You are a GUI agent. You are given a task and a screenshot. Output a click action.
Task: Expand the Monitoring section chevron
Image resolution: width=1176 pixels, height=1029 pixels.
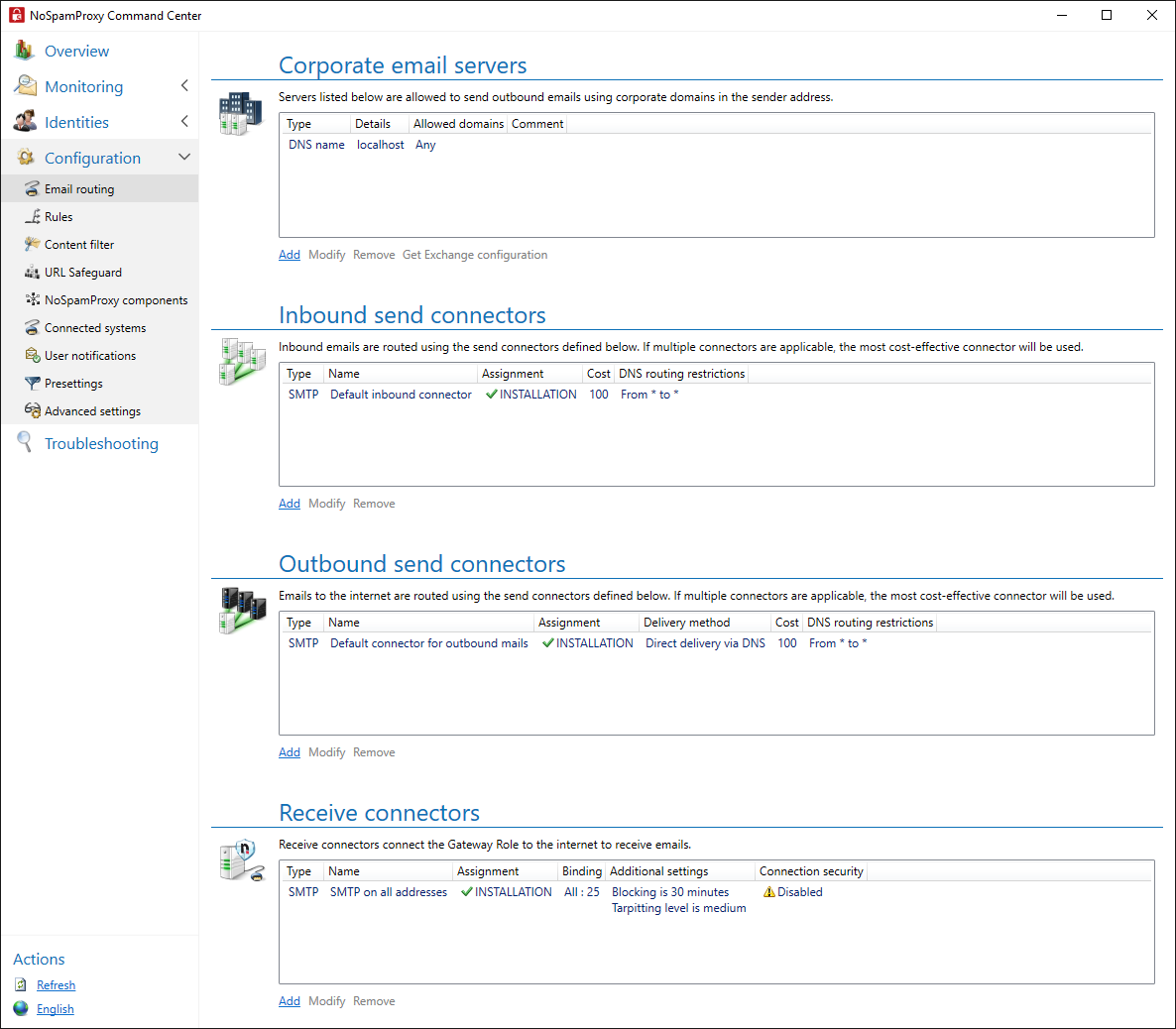[184, 85]
